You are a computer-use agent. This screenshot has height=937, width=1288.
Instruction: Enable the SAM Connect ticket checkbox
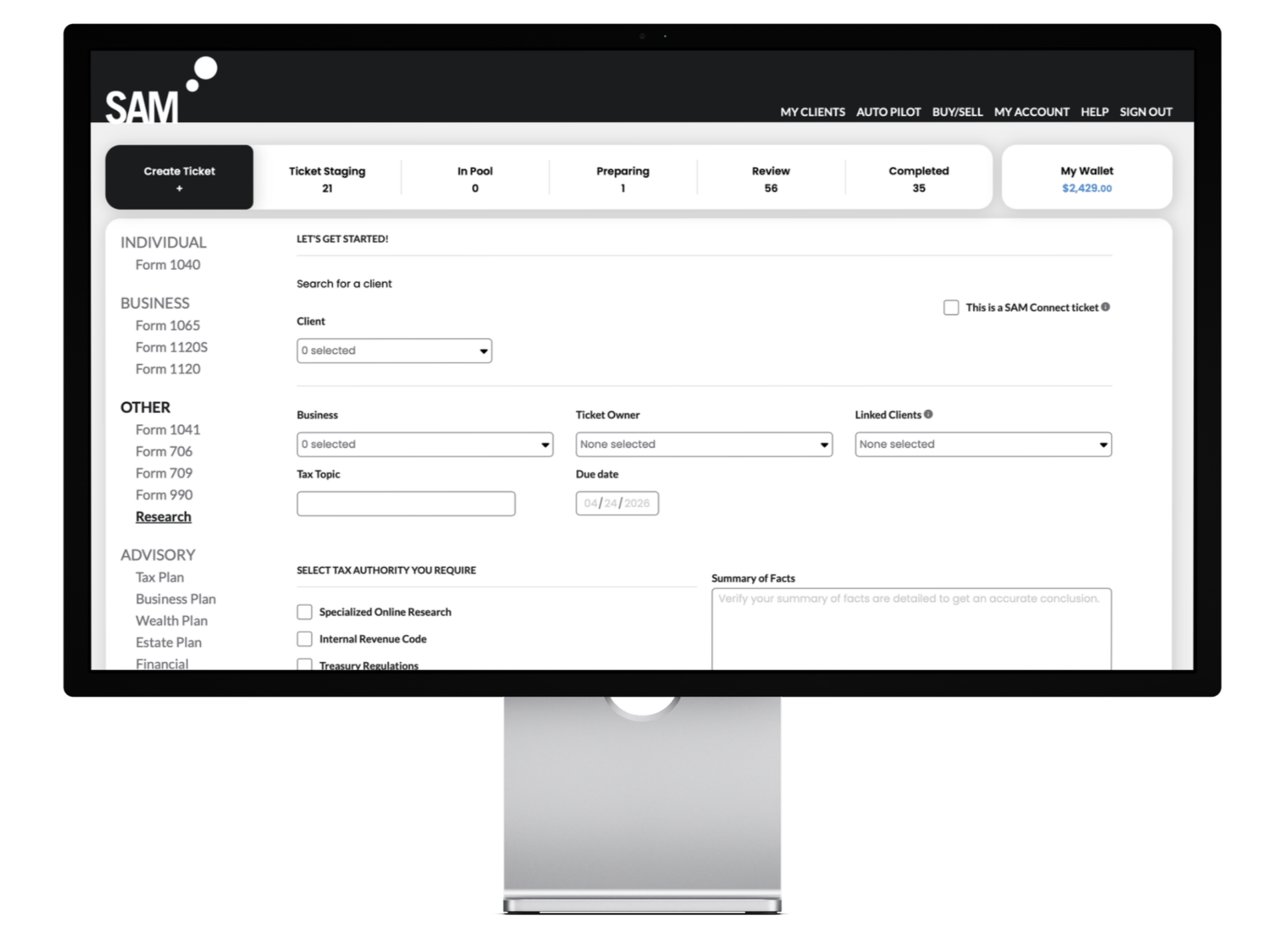click(x=951, y=307)
